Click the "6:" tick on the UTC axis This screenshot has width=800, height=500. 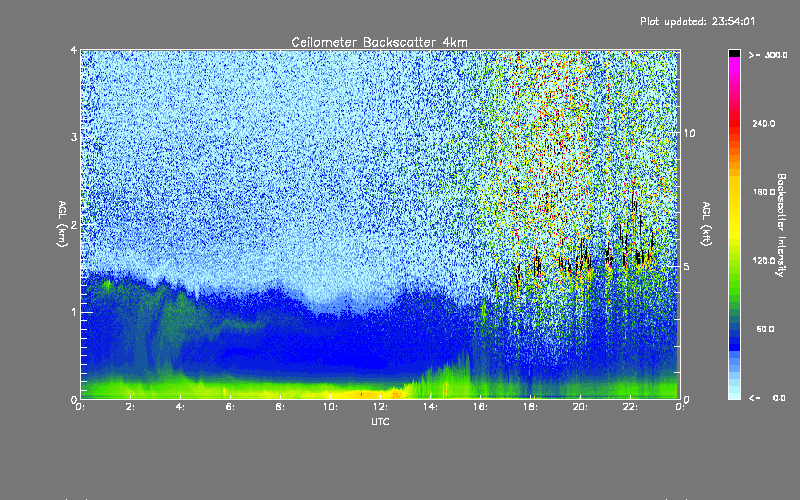tap(230, 407)
